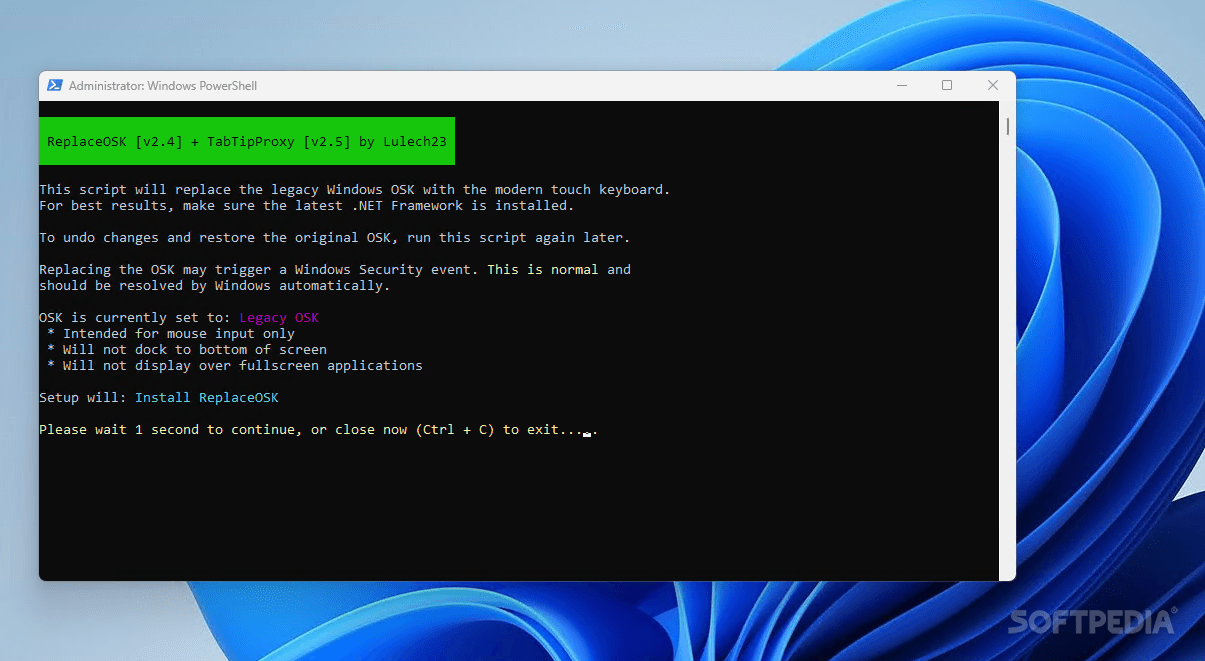Click the "Please wait 1 second to continue" prompt
Viewport: 1205px width, 661px height.
319,430
